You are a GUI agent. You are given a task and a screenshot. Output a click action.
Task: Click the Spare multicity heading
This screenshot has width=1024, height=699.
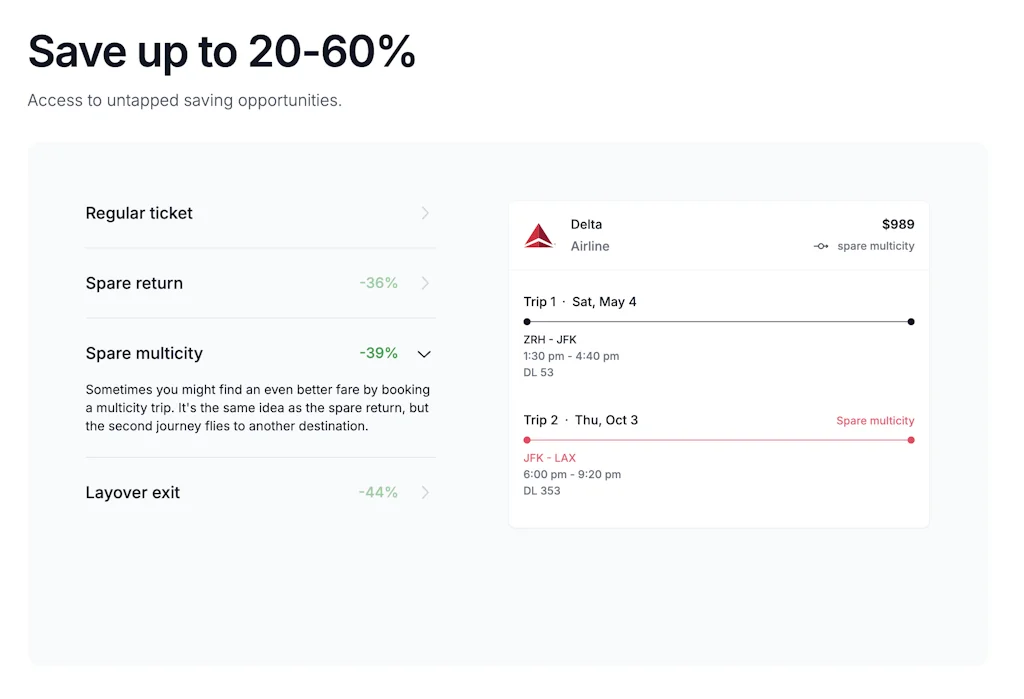point(144,353)
